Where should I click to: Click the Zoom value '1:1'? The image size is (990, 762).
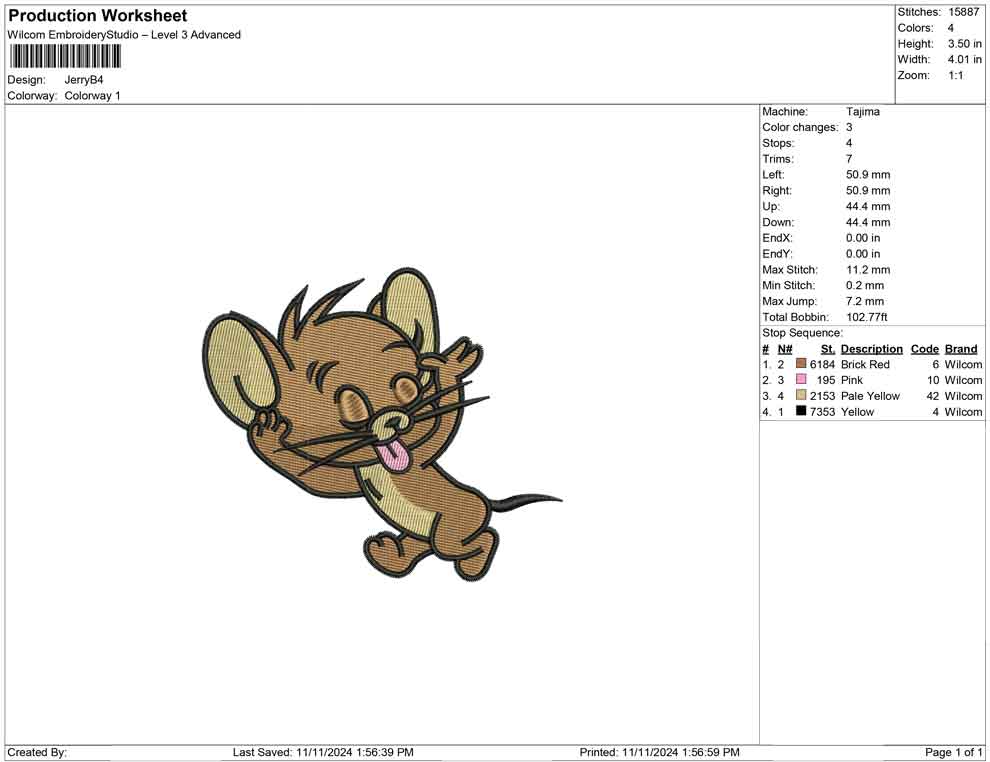[x=956, y=75]
